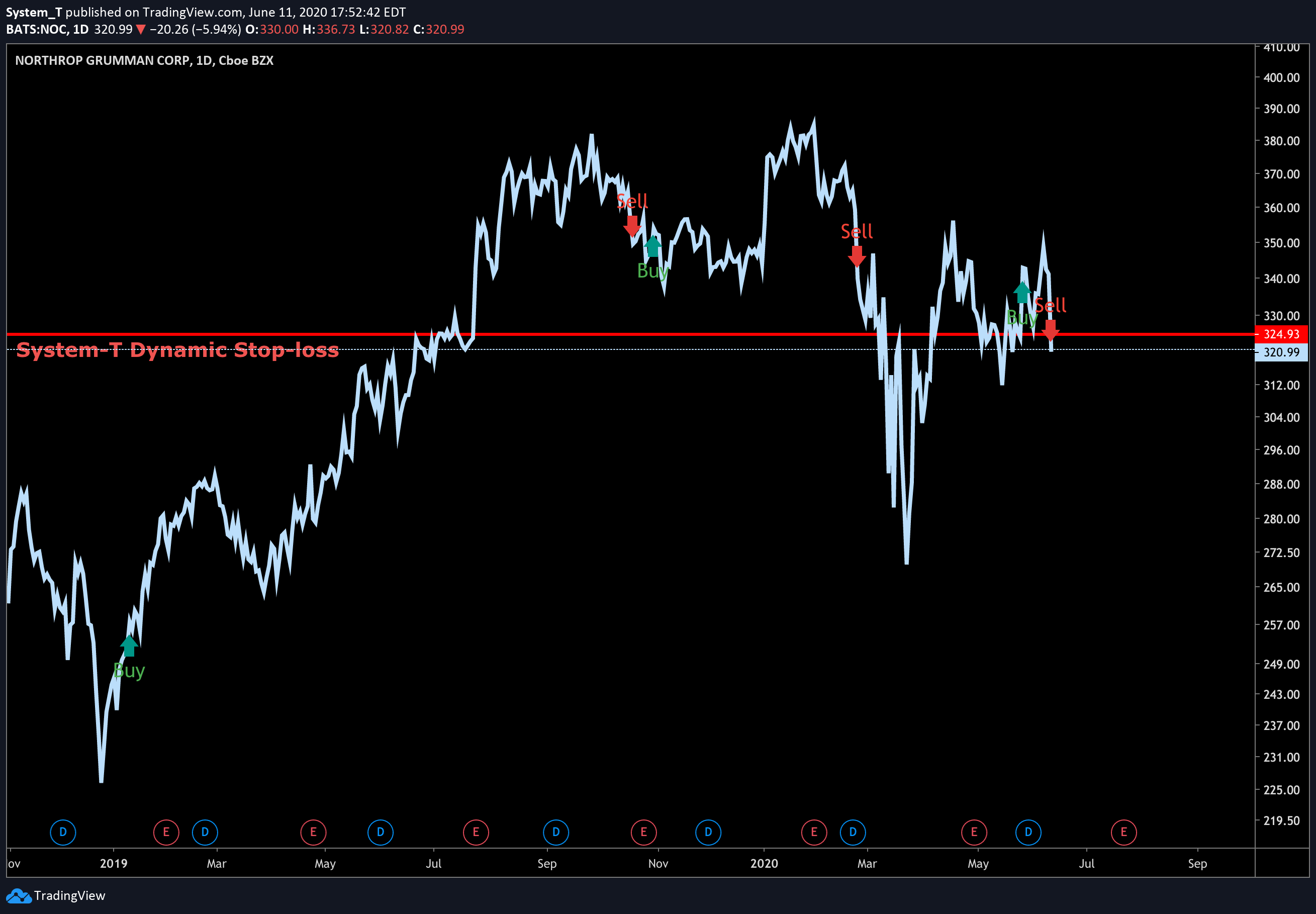Click the upcoming earnings marker after Jul 2020

click(x=1123, y=832)
